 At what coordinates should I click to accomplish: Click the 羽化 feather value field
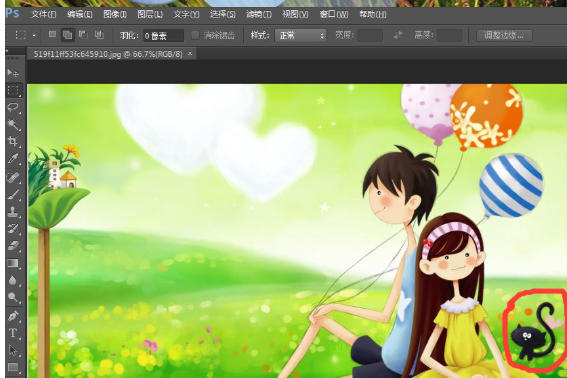163,35
